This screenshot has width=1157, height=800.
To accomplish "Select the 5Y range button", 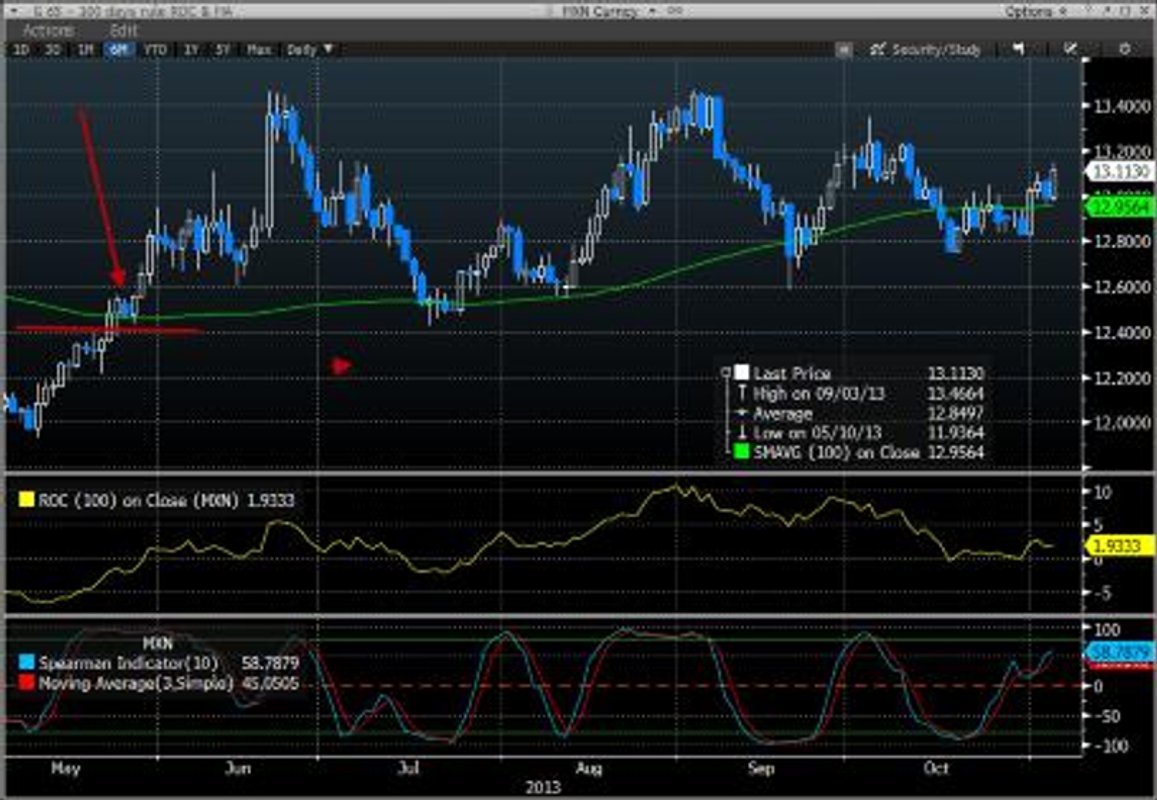I will pyautogui.click(x=223, y=49).
